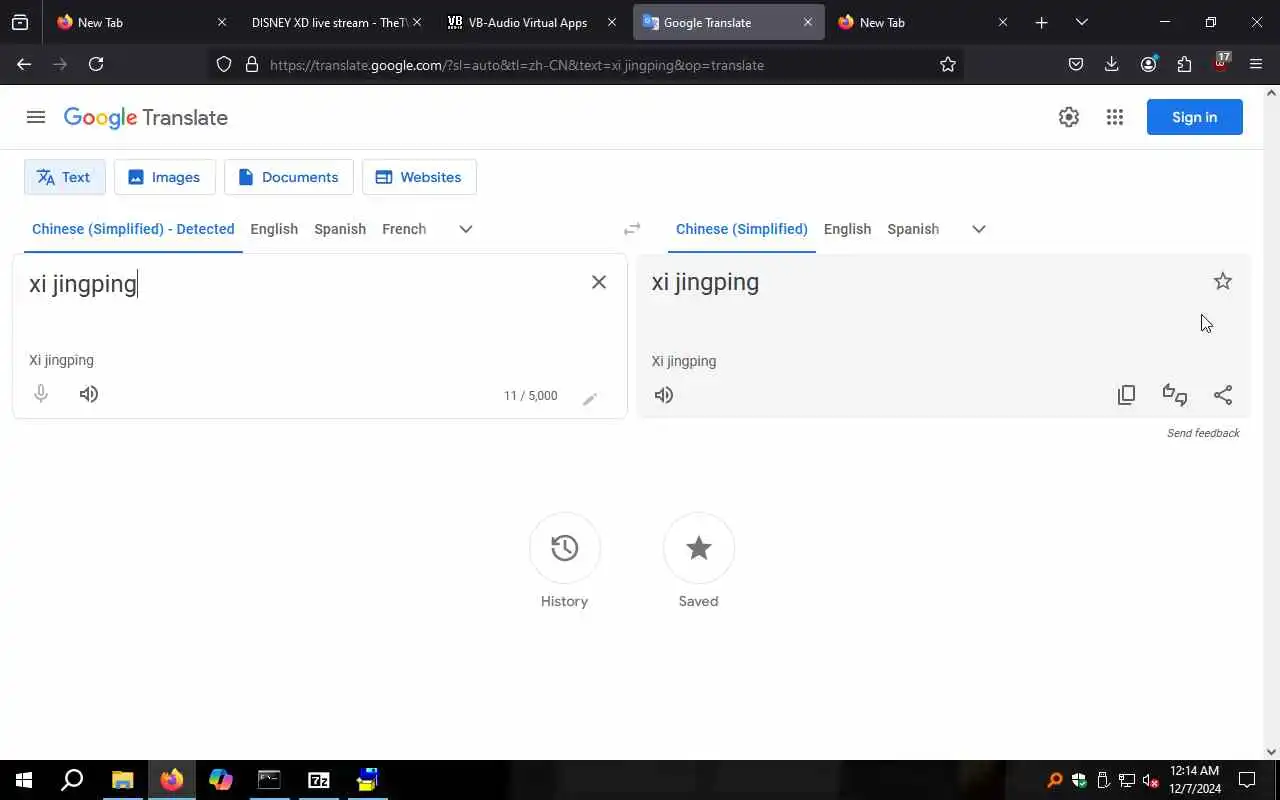The height and width of the screenshot is (800, 1280).
Task: Bookmark this page with the star
Action: pyautogui.click(x=948, y=64)
